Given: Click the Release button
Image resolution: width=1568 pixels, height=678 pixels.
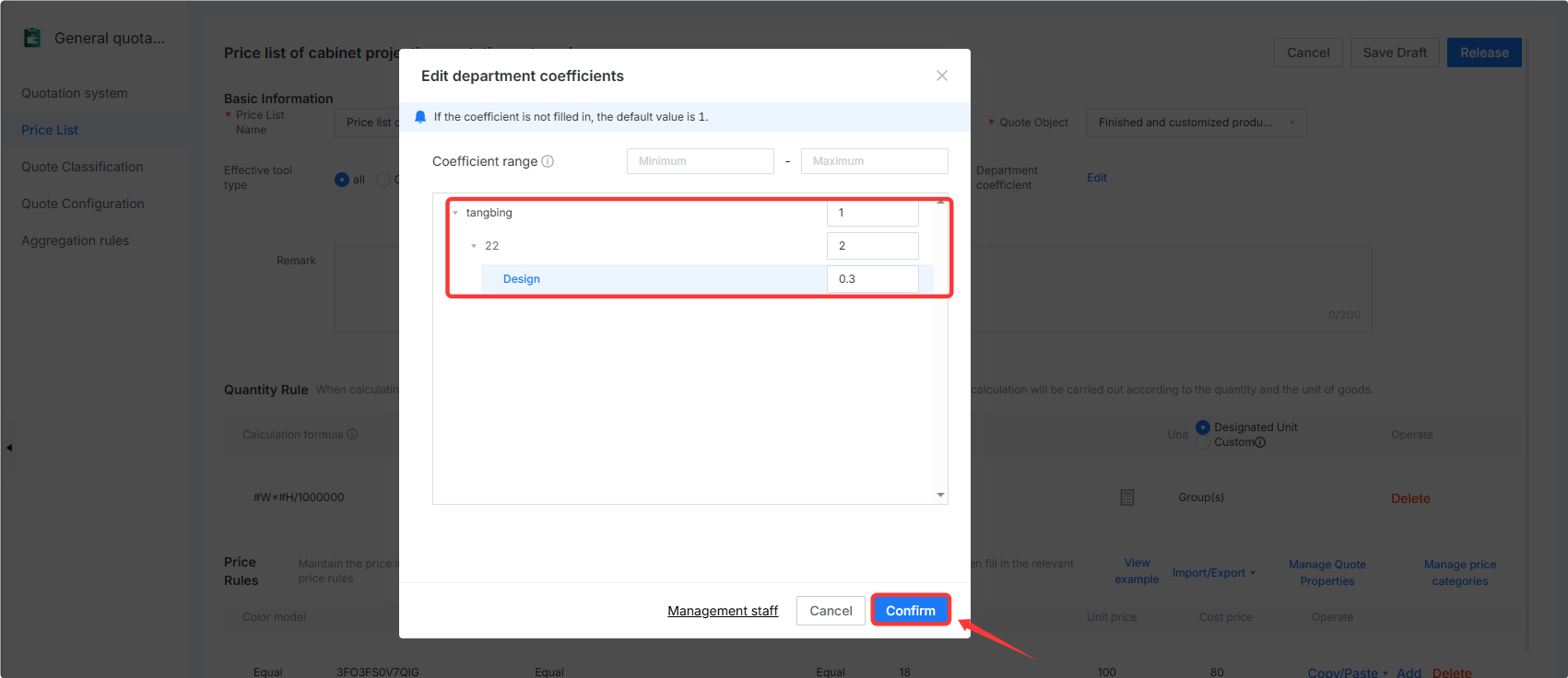Looking at the screenshot, I should pyautogui.click(x=1484, y=53).
